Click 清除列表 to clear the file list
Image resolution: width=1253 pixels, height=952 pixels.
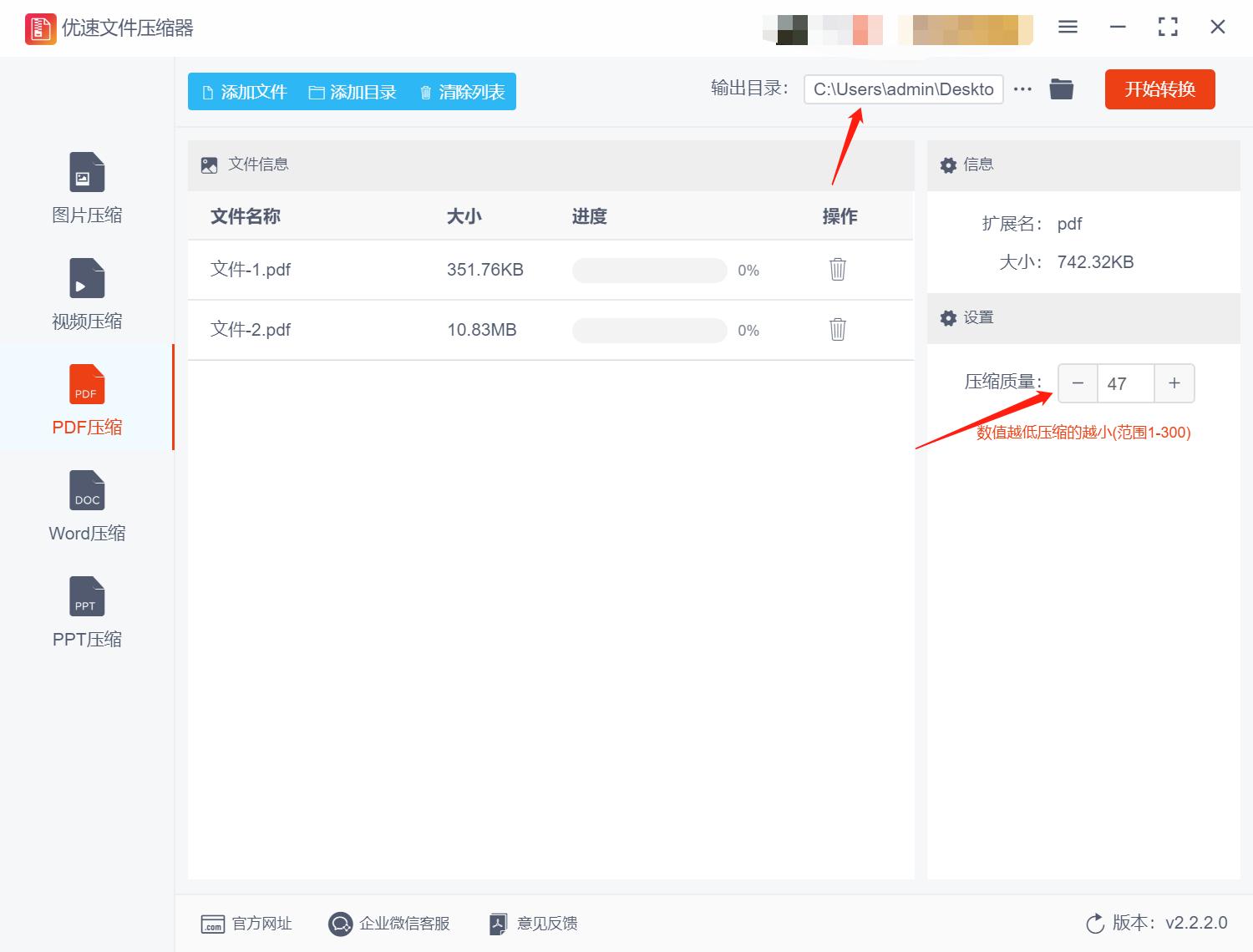[x=460, y=92]
